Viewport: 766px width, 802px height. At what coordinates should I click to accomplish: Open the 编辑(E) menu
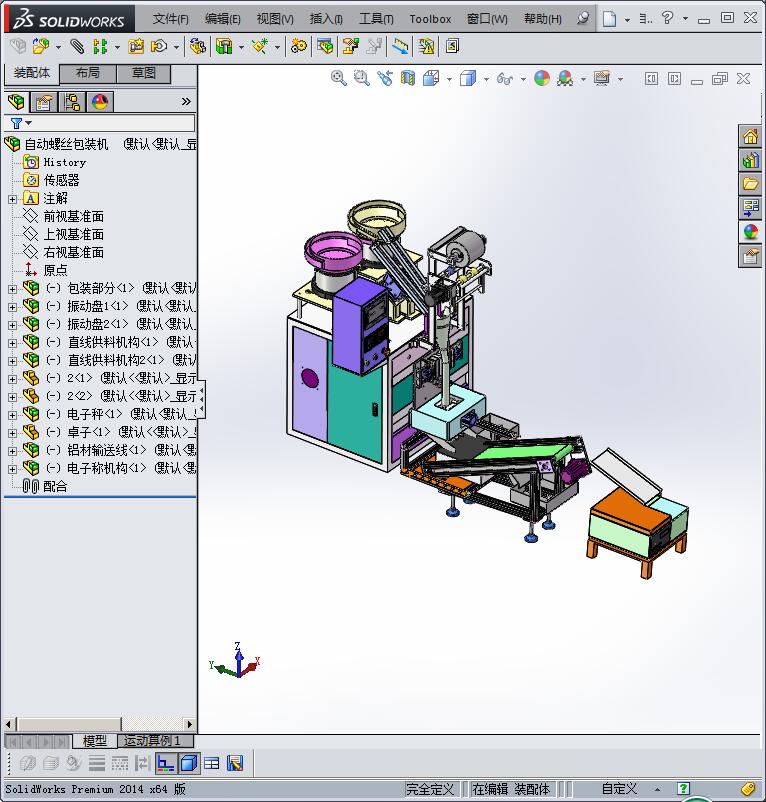pos(222,19)
